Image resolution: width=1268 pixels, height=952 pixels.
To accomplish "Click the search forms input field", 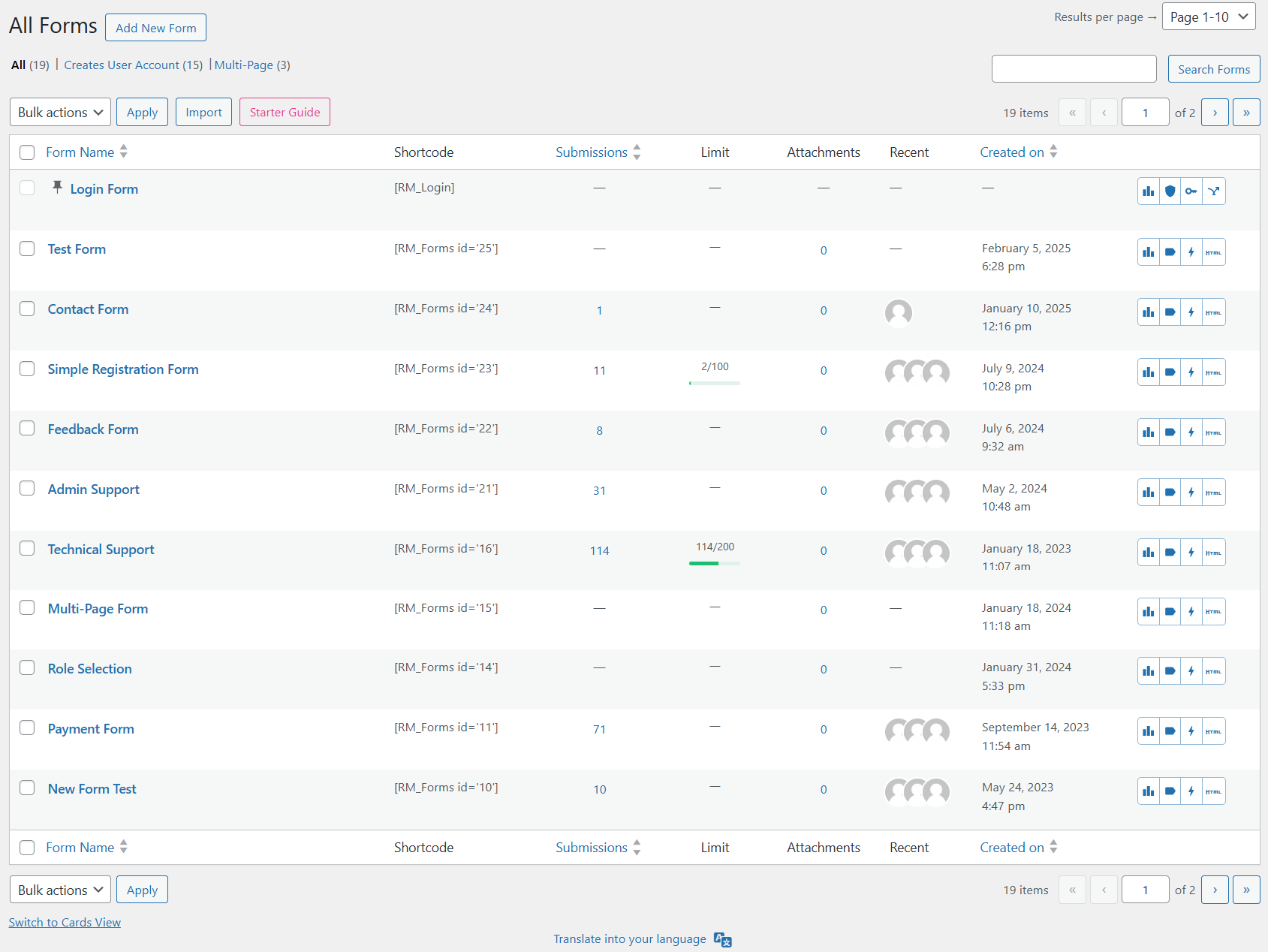I will pyautogui.click(x=1074, y=68).
